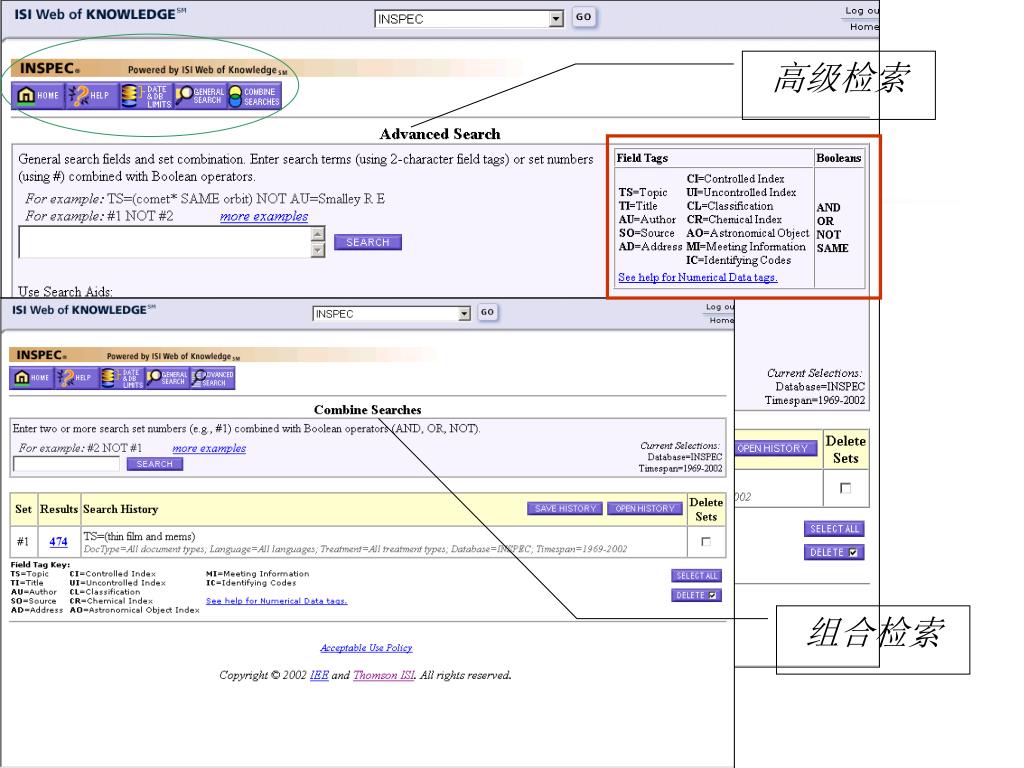Tick Delete Sets checkbox in back window
The image size is (1024, 768).
click(x=845, y=488)
